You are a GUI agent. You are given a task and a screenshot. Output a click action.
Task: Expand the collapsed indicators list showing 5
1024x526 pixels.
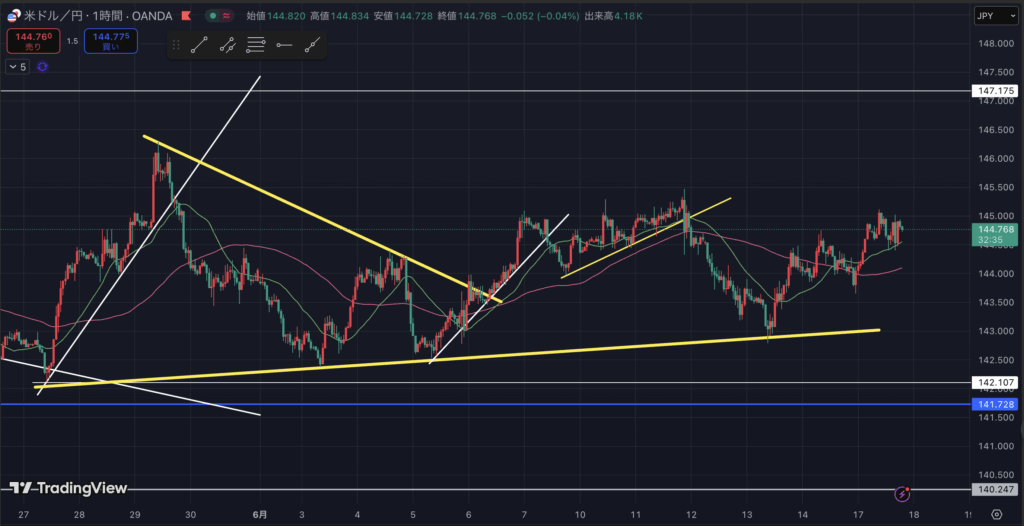(18, 67)
